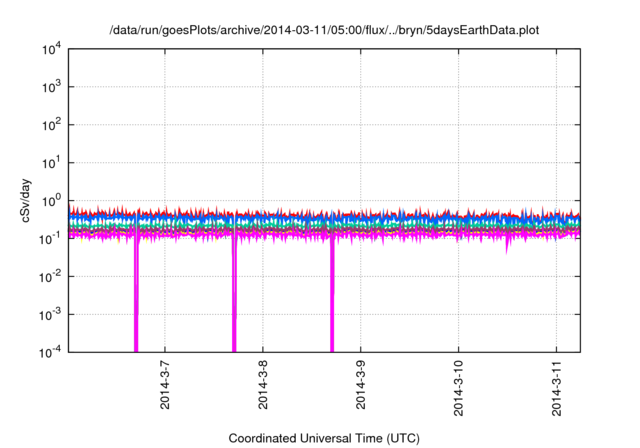Click the 10^4 y-axis tick label
Image resolution: width=640 pixels, height=448 pixels.
pyautogui.click(x=51, y=50)
